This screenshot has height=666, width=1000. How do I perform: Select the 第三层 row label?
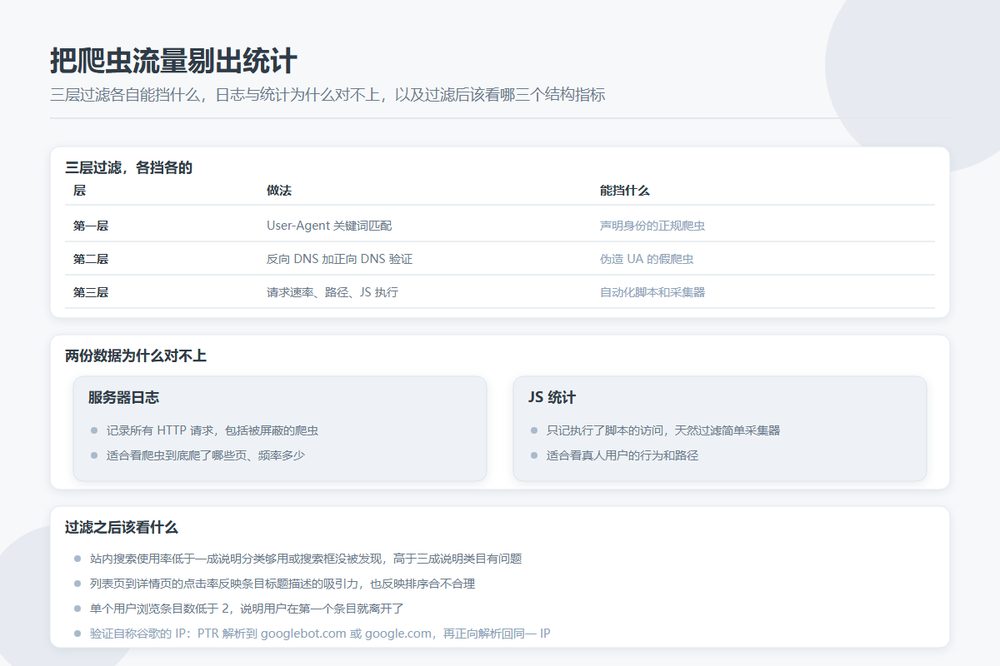(91, 292)
